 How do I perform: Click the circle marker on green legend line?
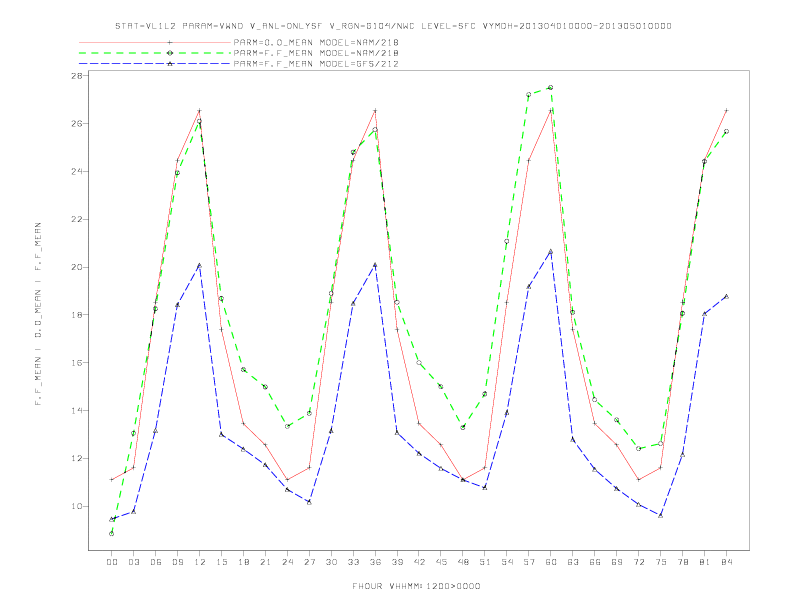170,53
